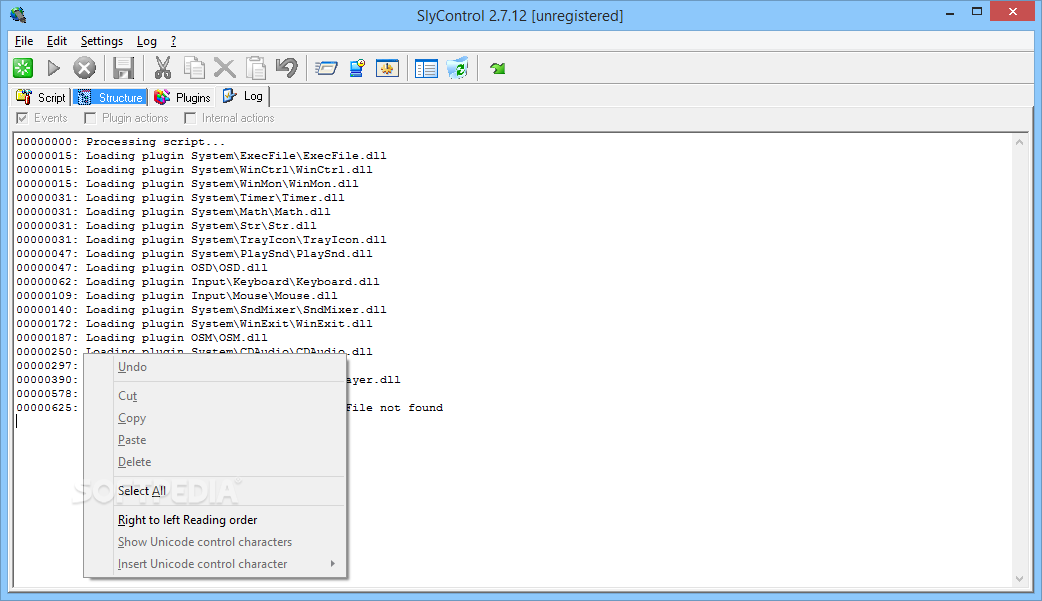Click the SlyControl app icon in title bar
The image size is (1042, 601).
(18, 15)
